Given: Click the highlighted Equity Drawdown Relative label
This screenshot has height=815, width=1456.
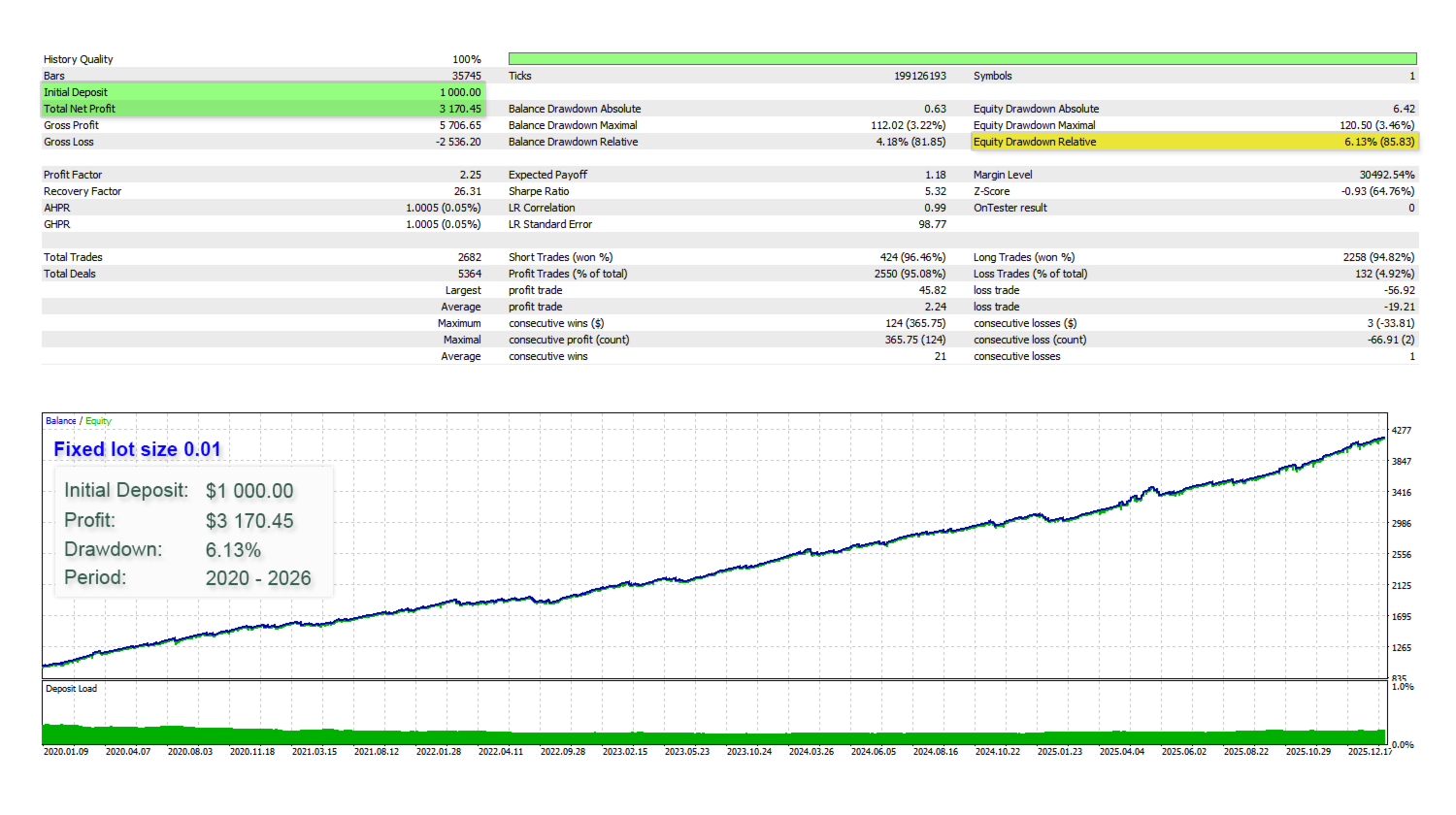Looking at the screenshot, I should point(1035,142).
